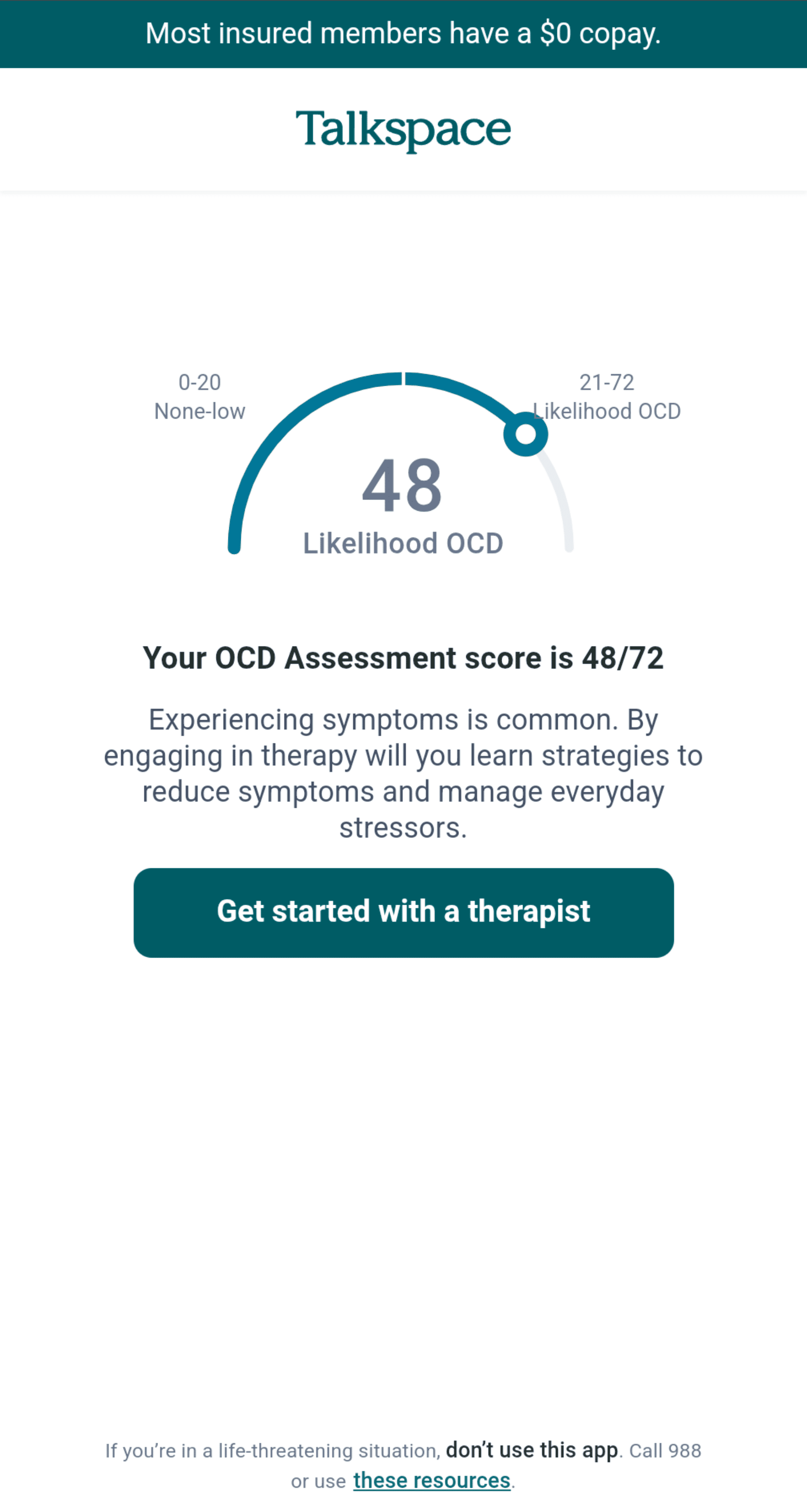Click the Experiencing symptoms is common paragraph
The width and height of the screenshot is (807, 1512).
403,756
